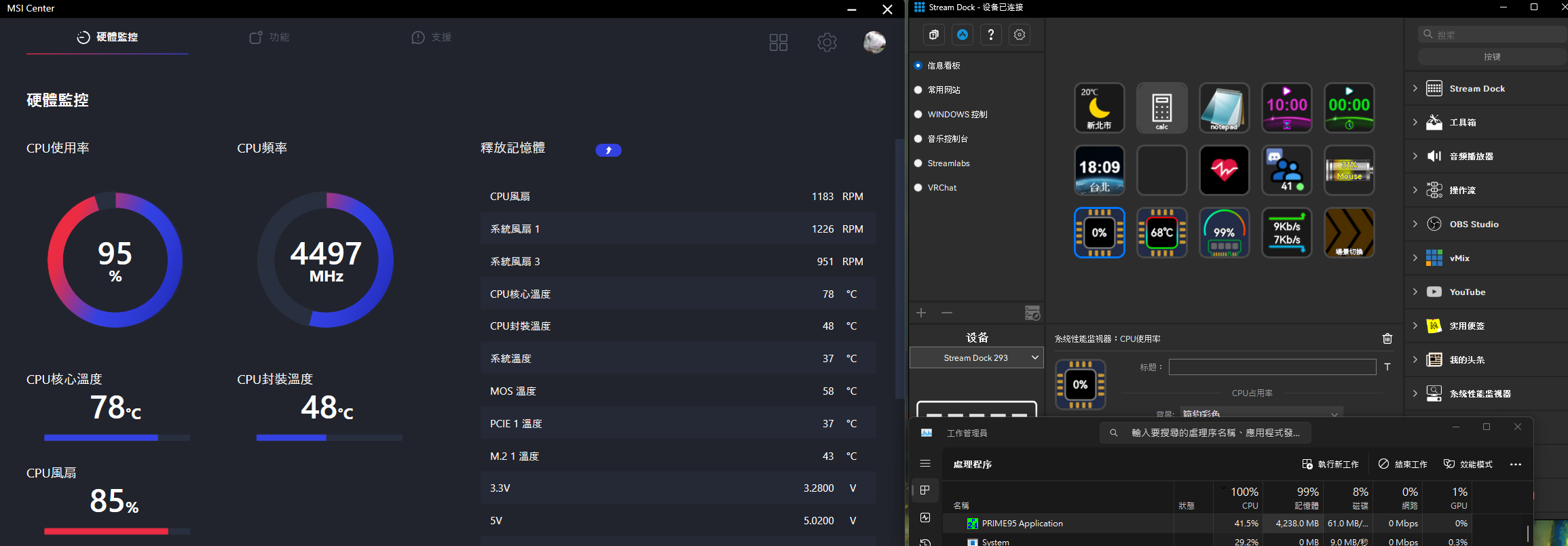Expand the OBS Studio plugin category

point(1415,224)
